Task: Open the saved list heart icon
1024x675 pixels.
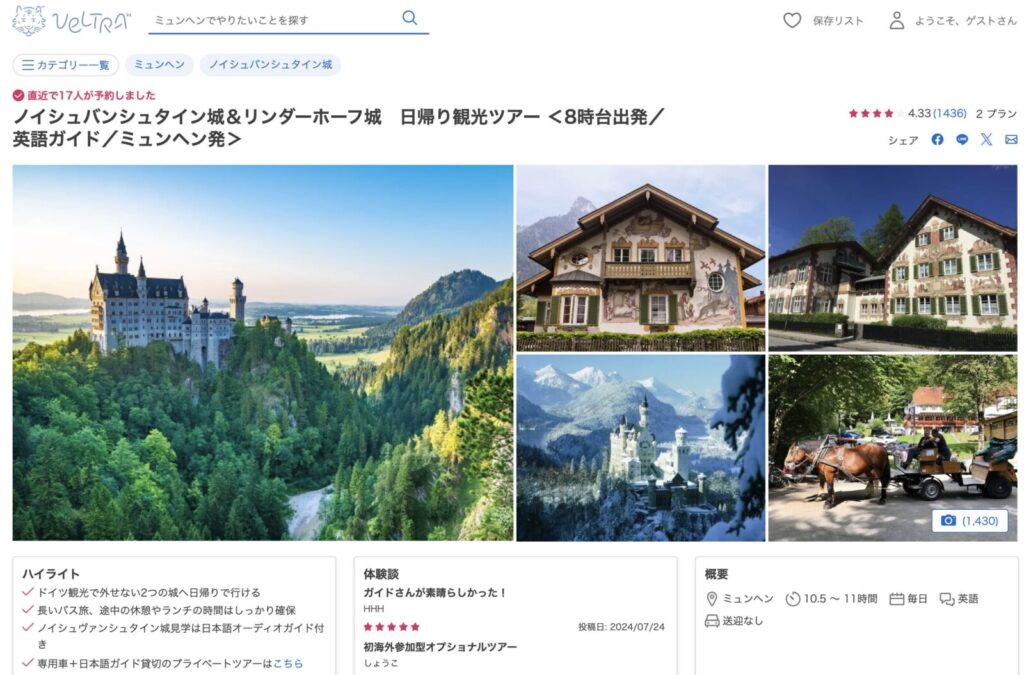Action: 792,21
